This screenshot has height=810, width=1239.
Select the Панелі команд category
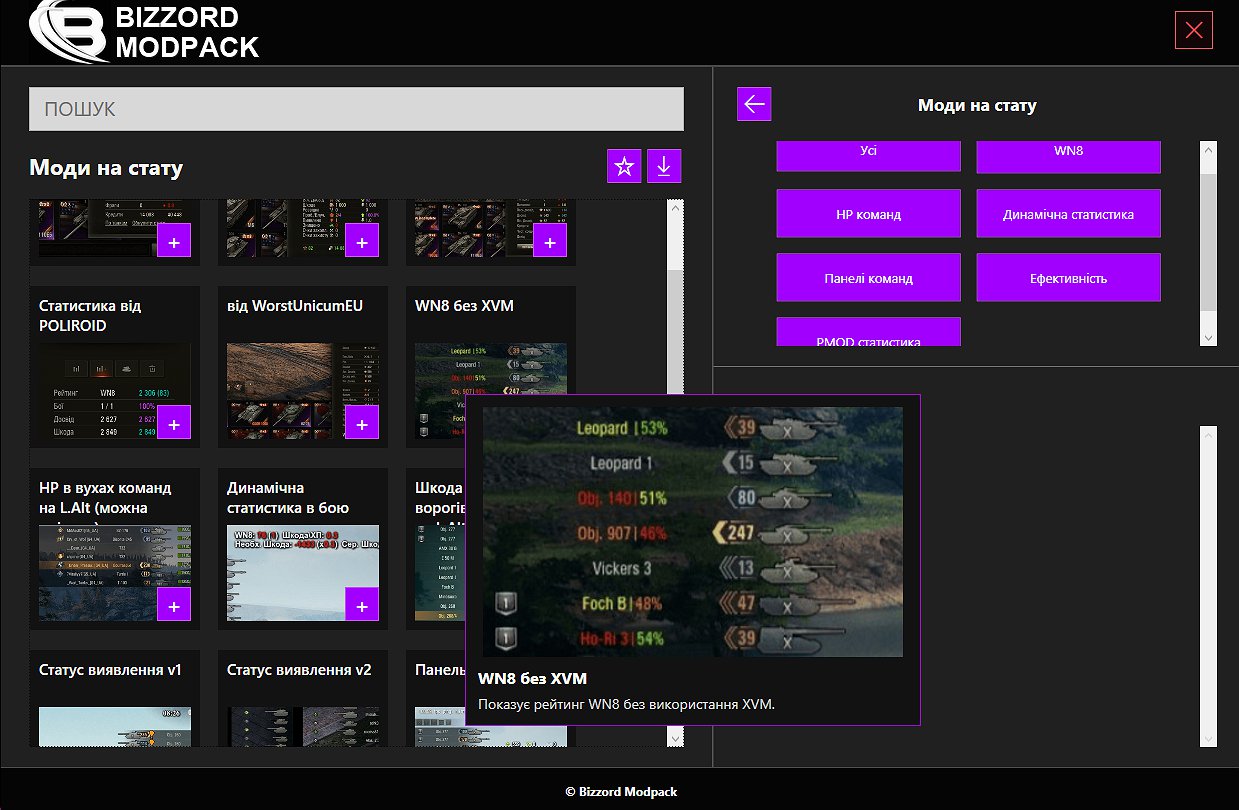click(x=868, y=278)
